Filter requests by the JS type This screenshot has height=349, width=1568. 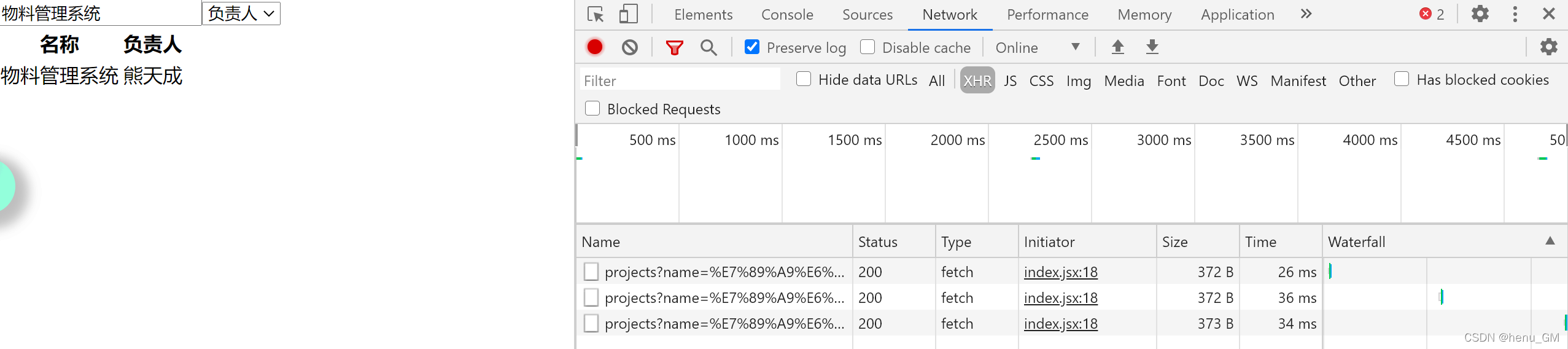[1010, 80]
